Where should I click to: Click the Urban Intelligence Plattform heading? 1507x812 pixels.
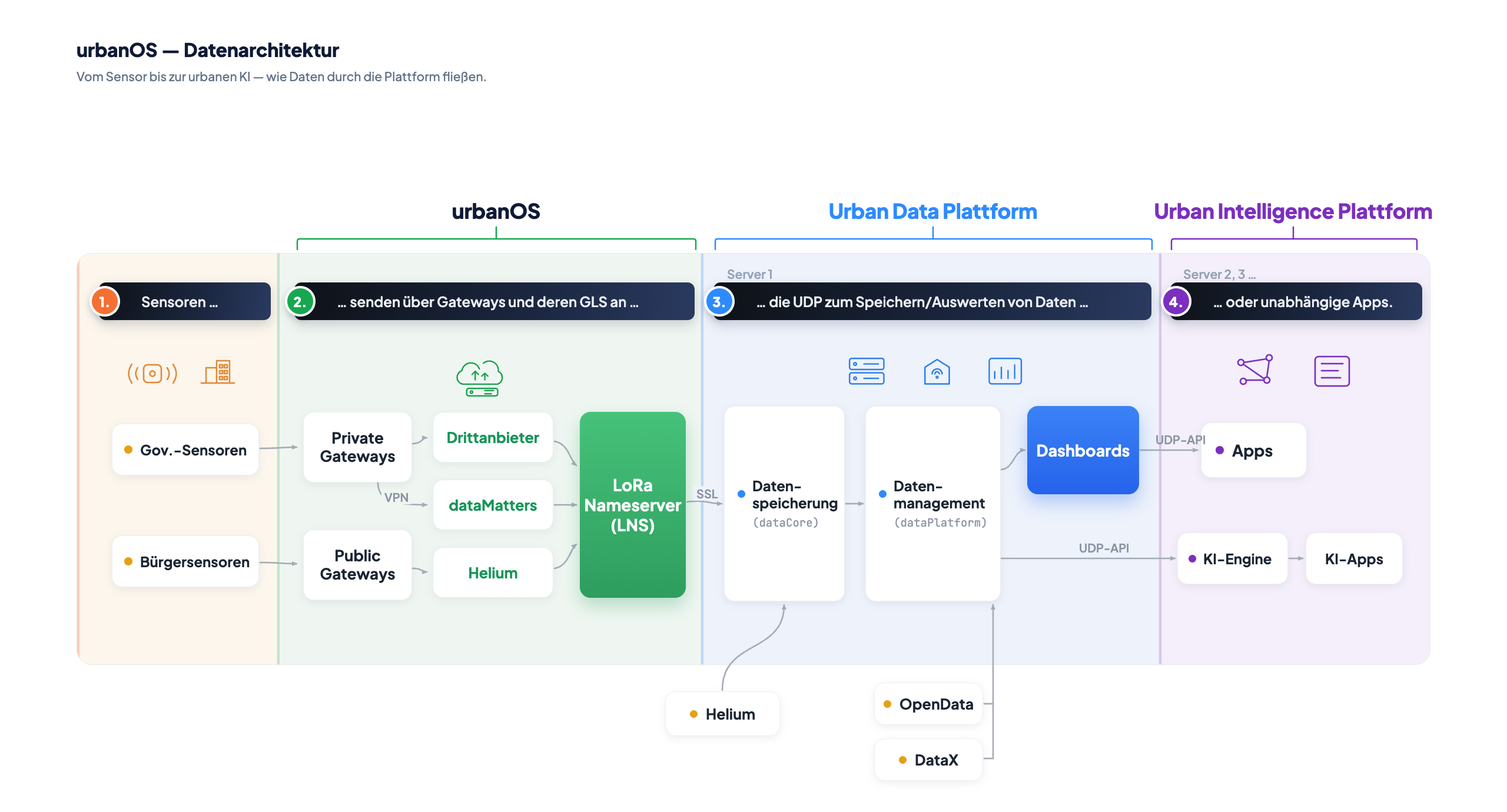pyautogui.click(x=1293, y=212)
